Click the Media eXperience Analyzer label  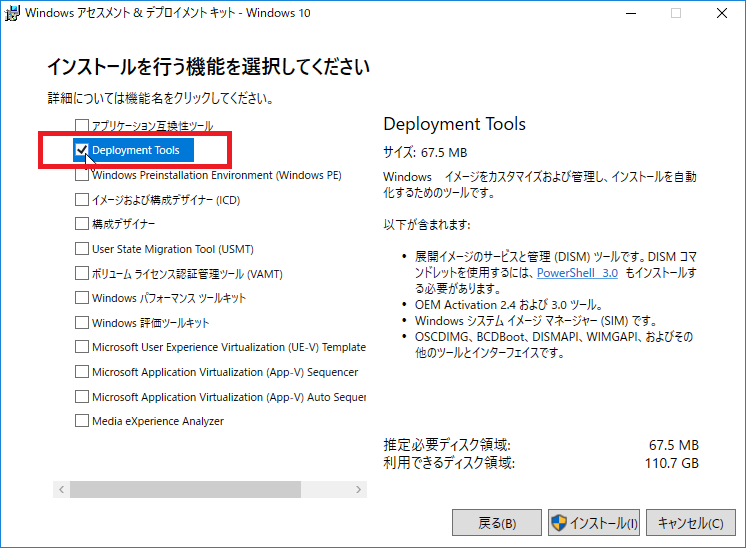pyautogui.click(x=158, y=421)
